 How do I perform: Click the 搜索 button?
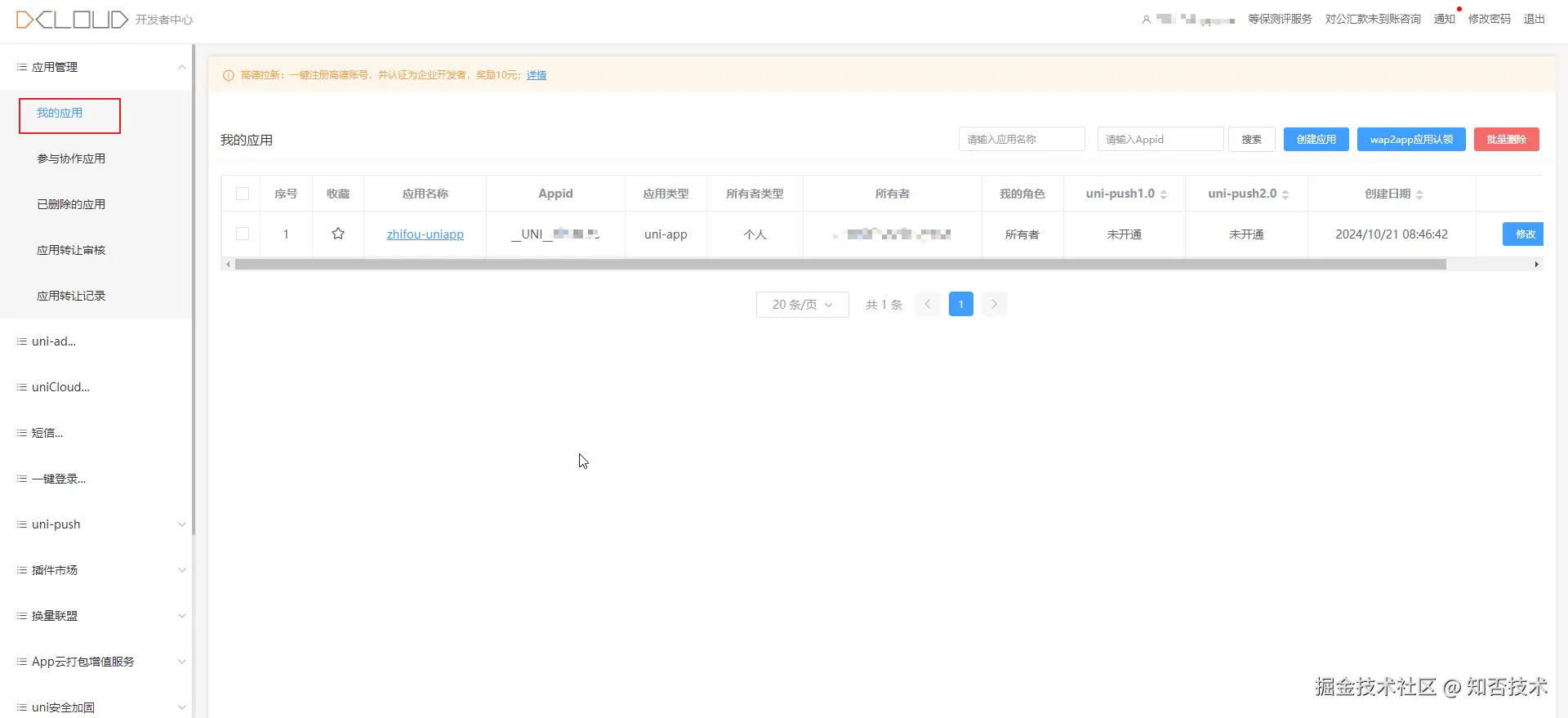pyautogui.click(x=1252, y=139)
